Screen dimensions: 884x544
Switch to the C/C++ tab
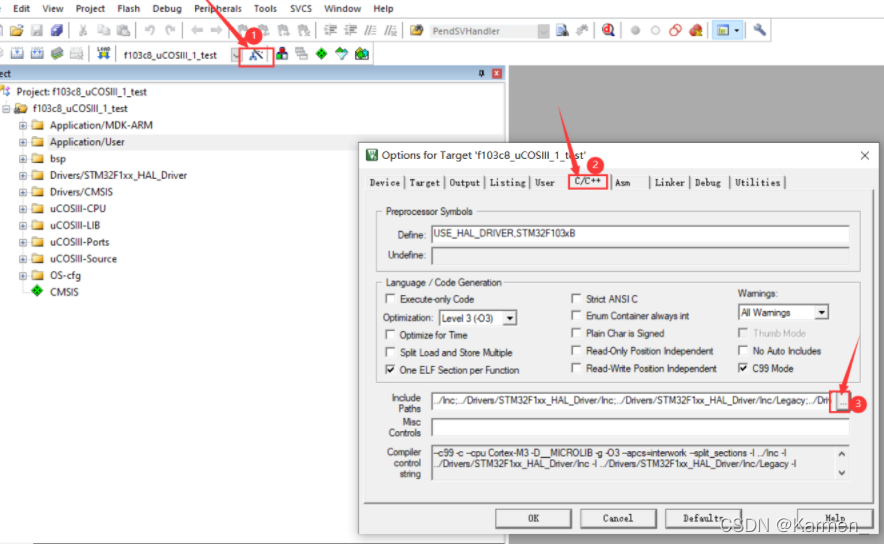pyautogui.click(x=587, y=182)
